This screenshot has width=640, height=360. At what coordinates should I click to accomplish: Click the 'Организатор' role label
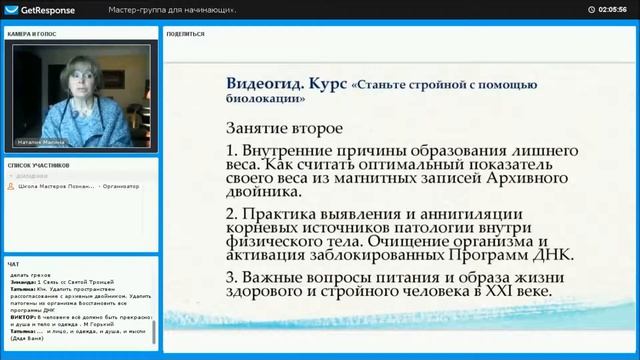121,186
